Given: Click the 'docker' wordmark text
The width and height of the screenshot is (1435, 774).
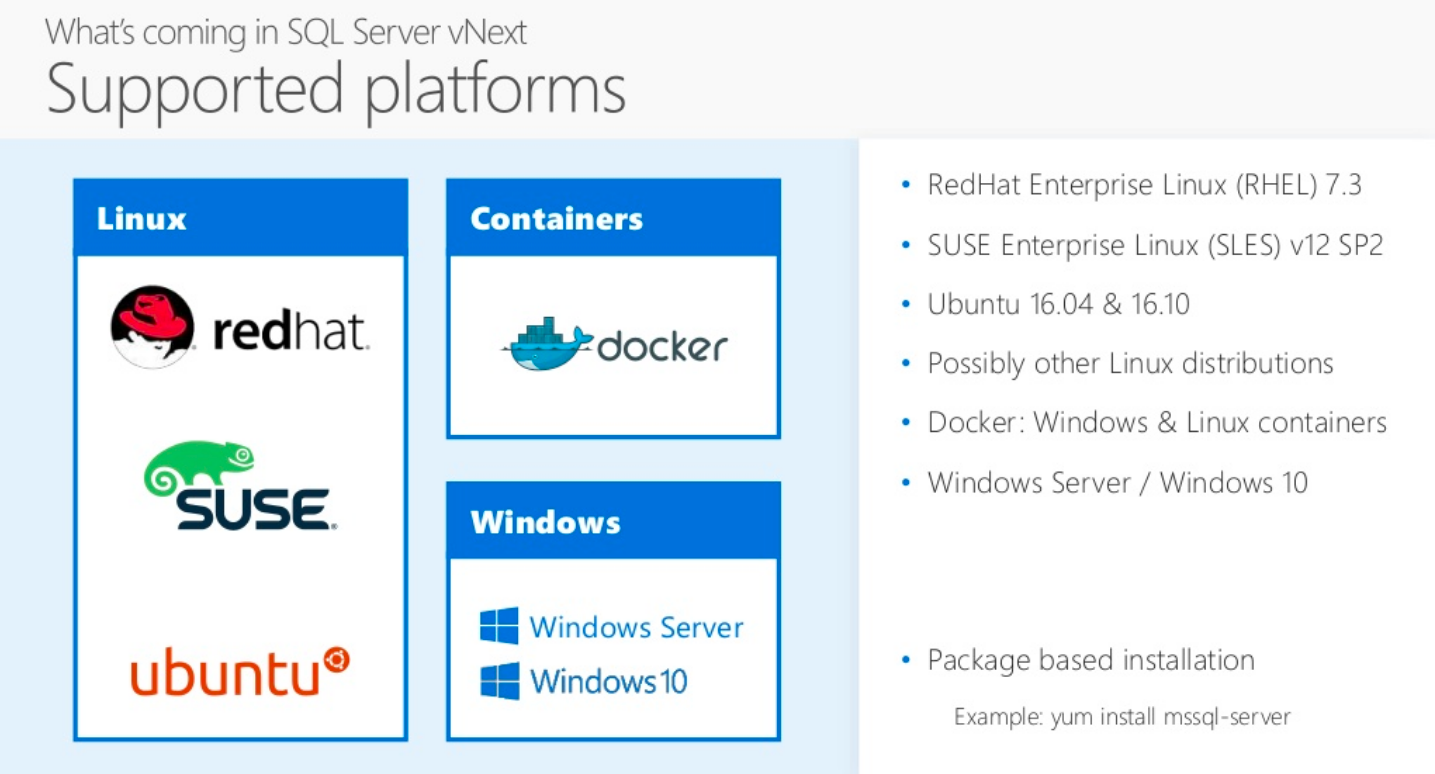Looking at the screenshot, I should (x=663, y=346).
